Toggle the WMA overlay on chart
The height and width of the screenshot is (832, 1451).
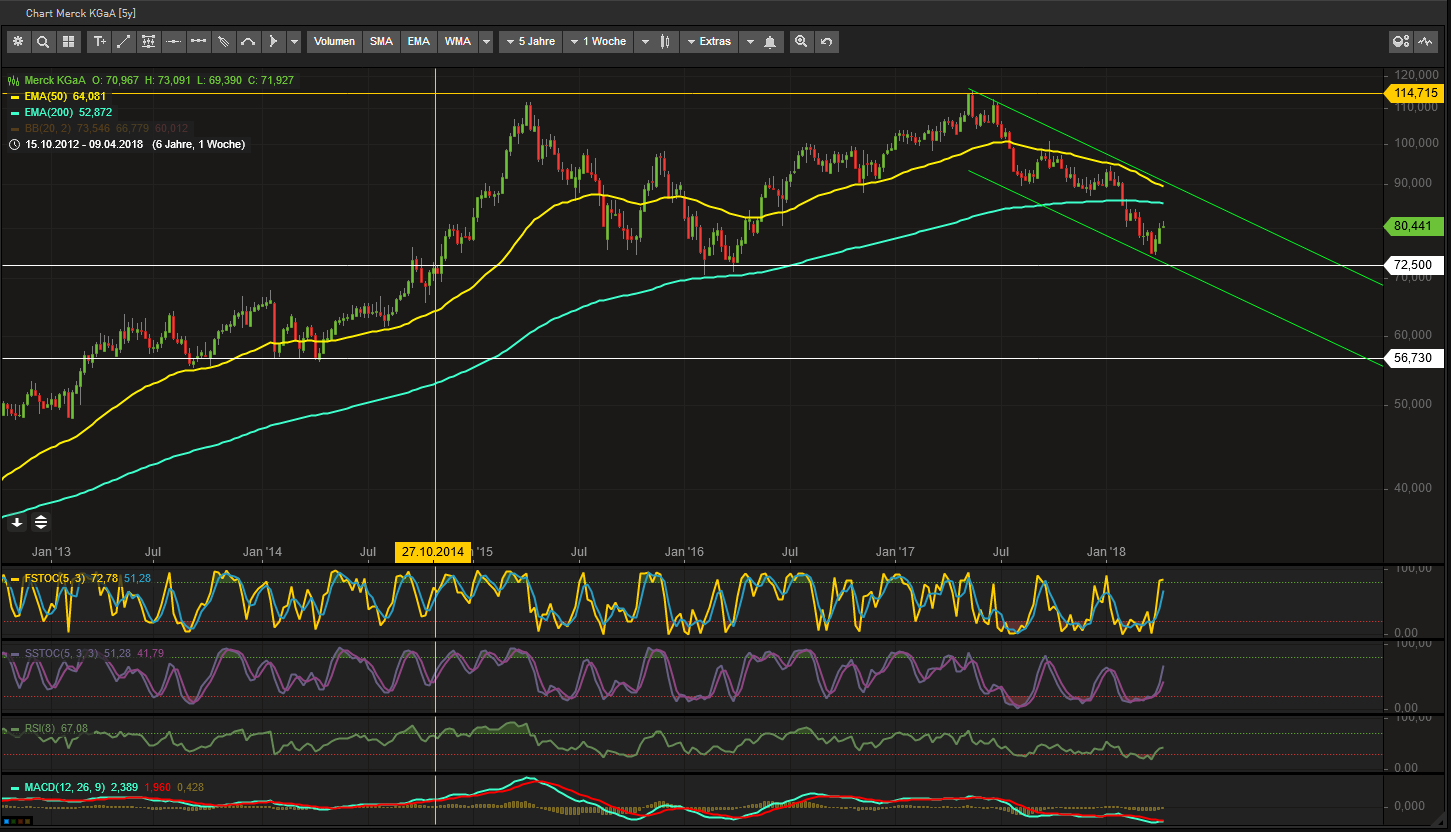pos(457,41)
